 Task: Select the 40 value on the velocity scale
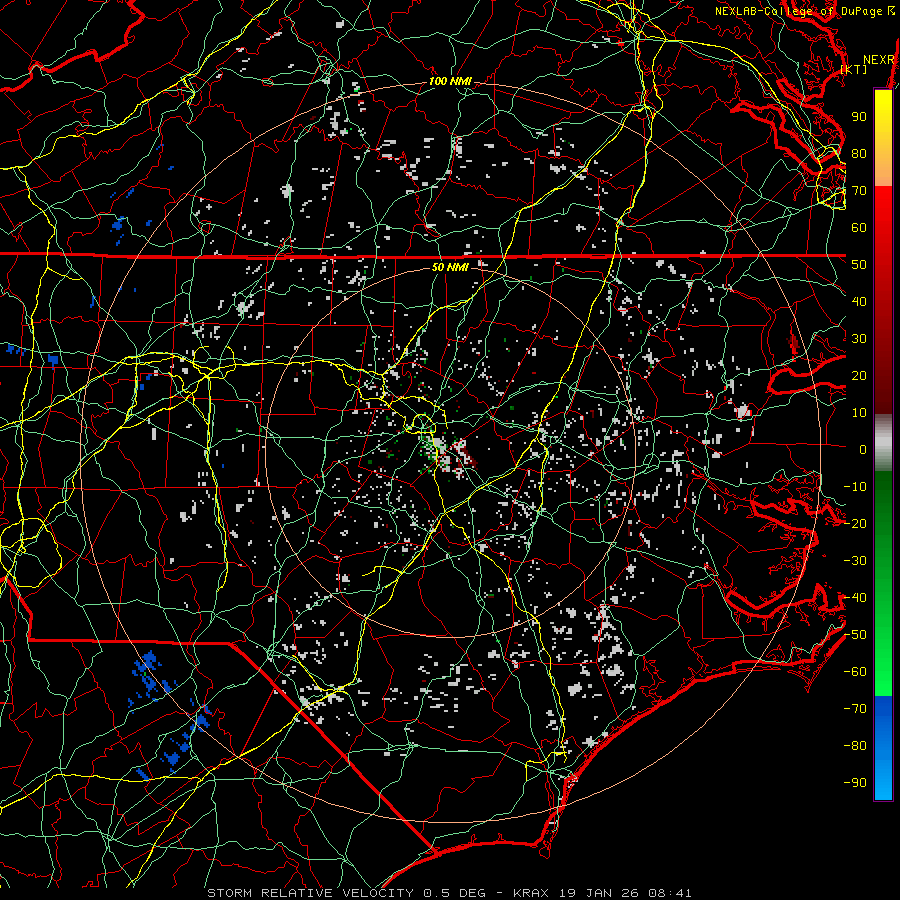click(x=859, y=302)
